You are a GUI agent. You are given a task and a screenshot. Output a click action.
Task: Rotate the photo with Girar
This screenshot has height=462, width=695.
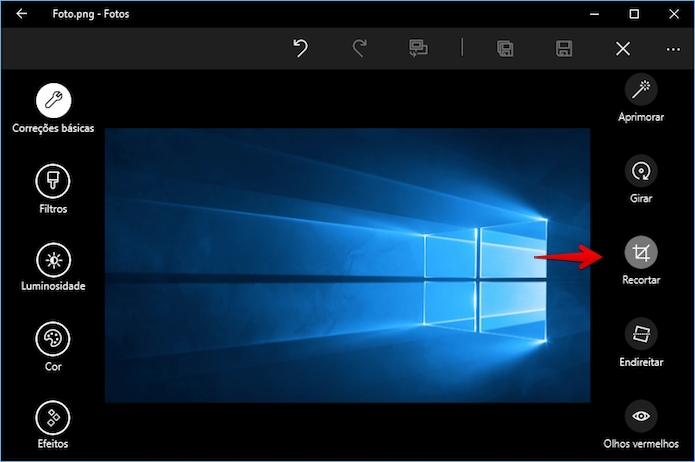coord(641,171)
